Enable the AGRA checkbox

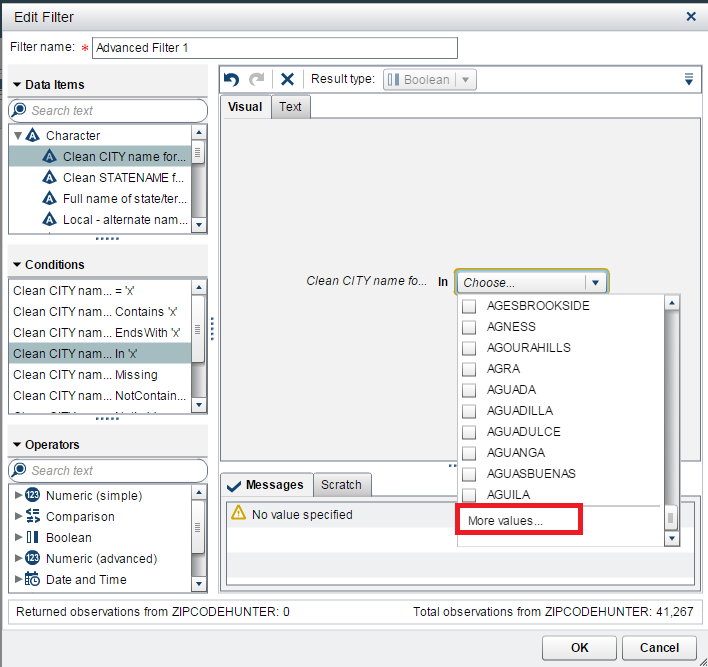[x=468, y=369]
